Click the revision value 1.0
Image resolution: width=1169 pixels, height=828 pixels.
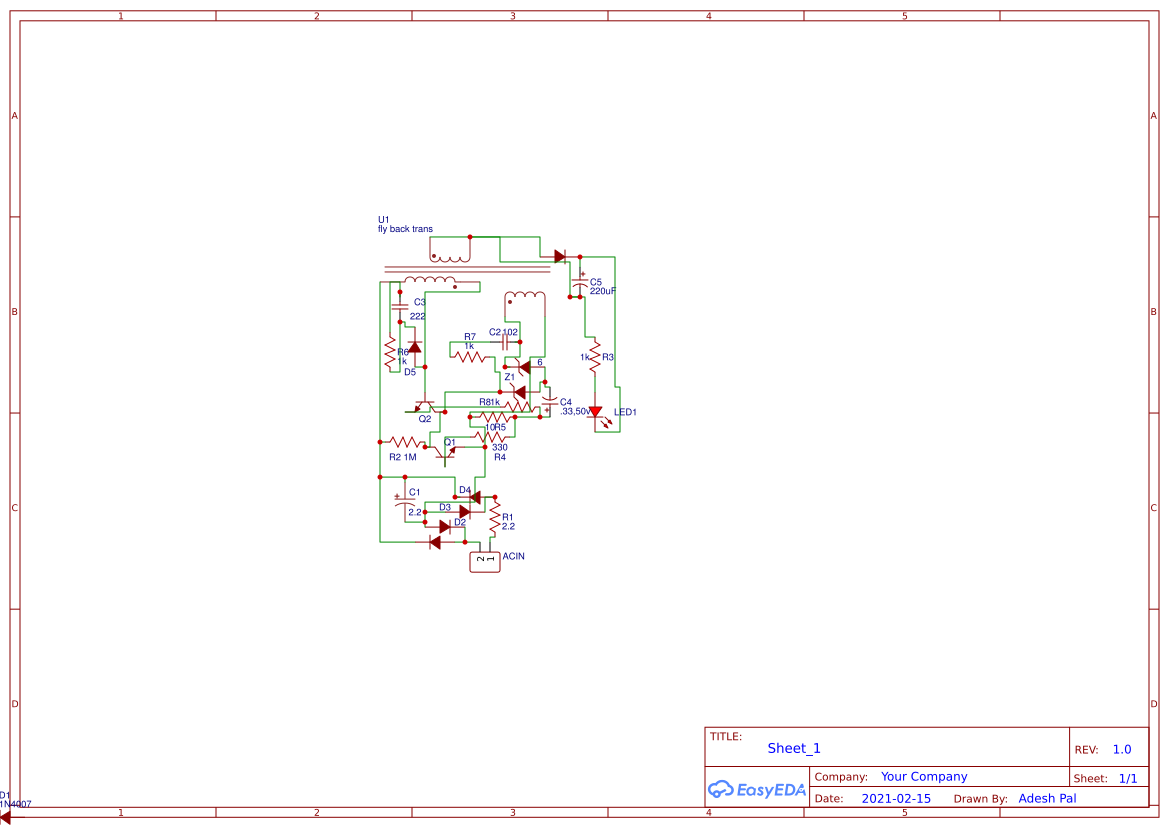[1120, 749]
